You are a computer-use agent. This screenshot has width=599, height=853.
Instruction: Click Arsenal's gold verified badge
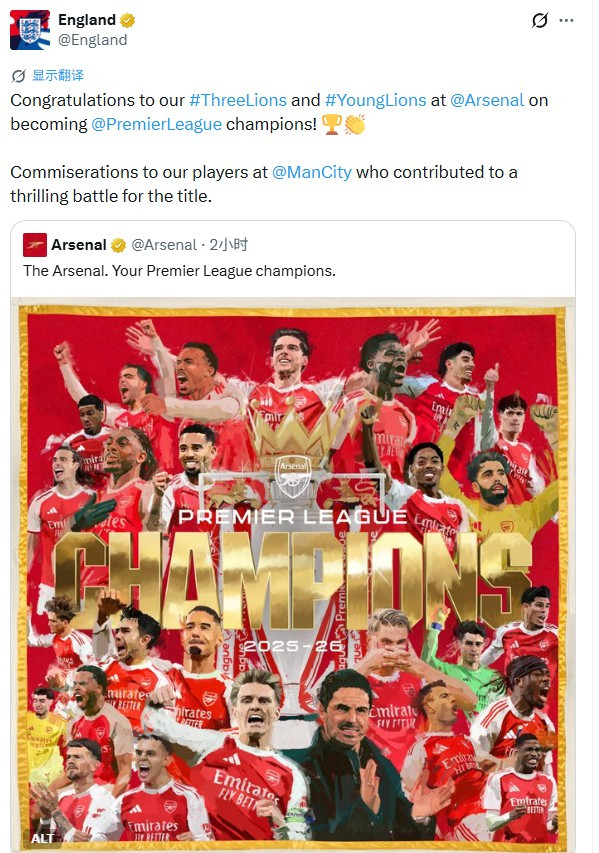point(118,245)
